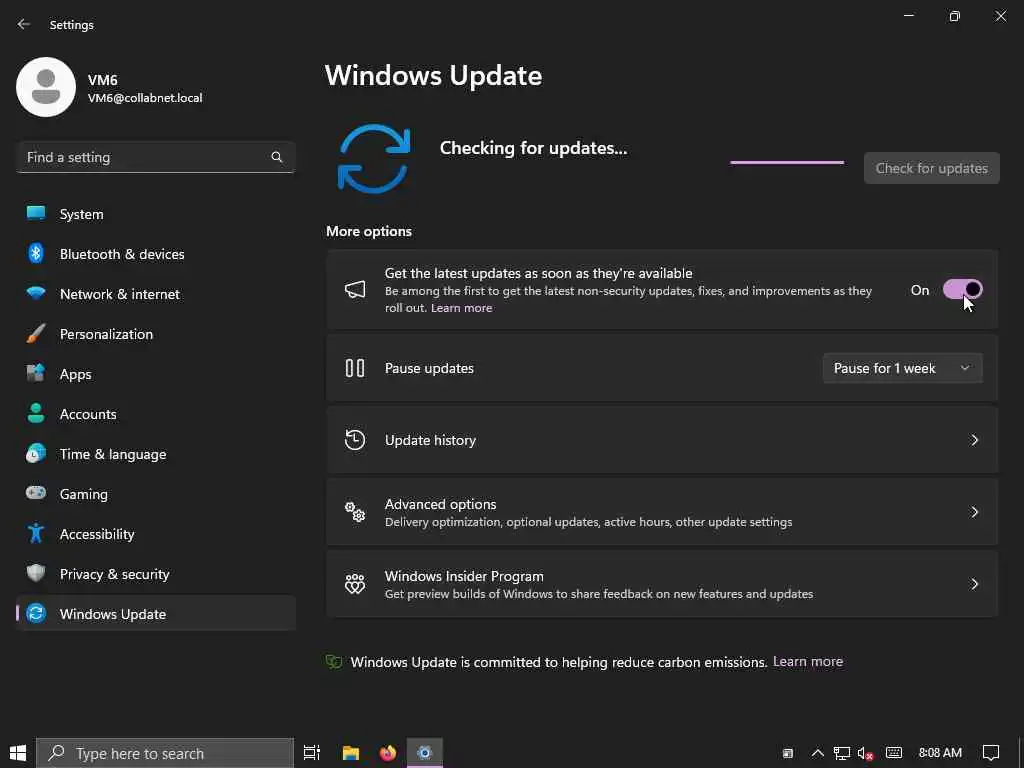
Task: Open Gaming settings category
Action: click(155, 494)
